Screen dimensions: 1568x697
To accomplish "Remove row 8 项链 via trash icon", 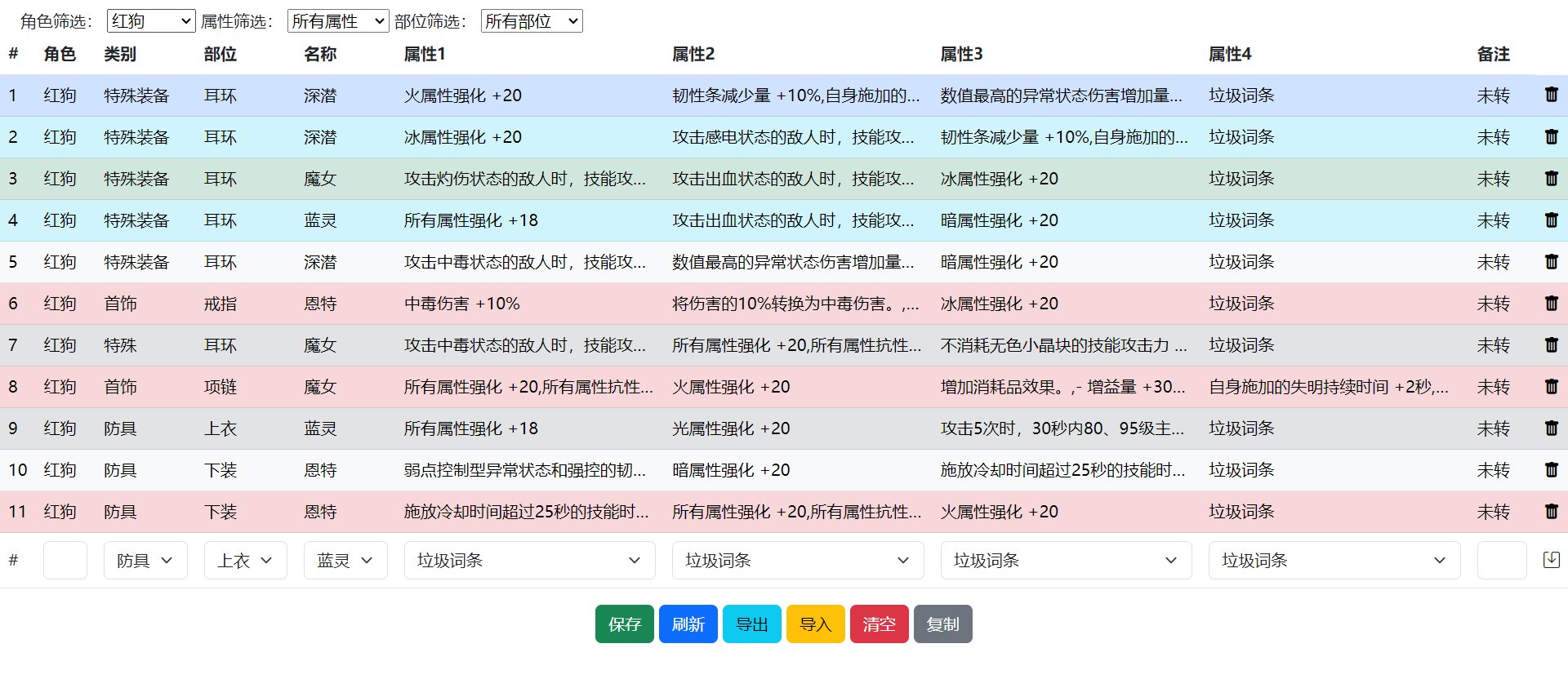I will point(1552,386).
